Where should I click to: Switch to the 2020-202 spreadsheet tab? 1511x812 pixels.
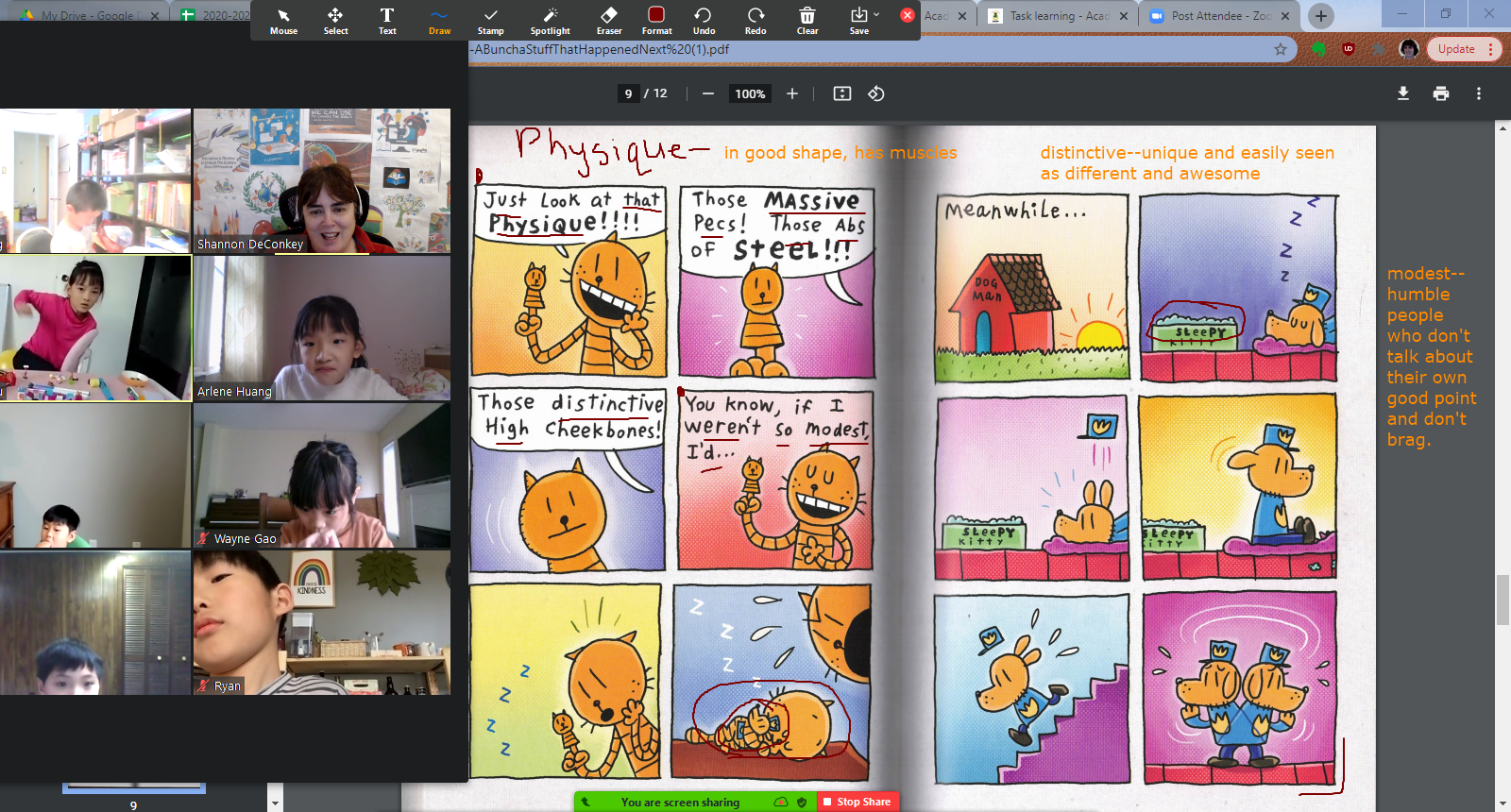pos(215,16)
